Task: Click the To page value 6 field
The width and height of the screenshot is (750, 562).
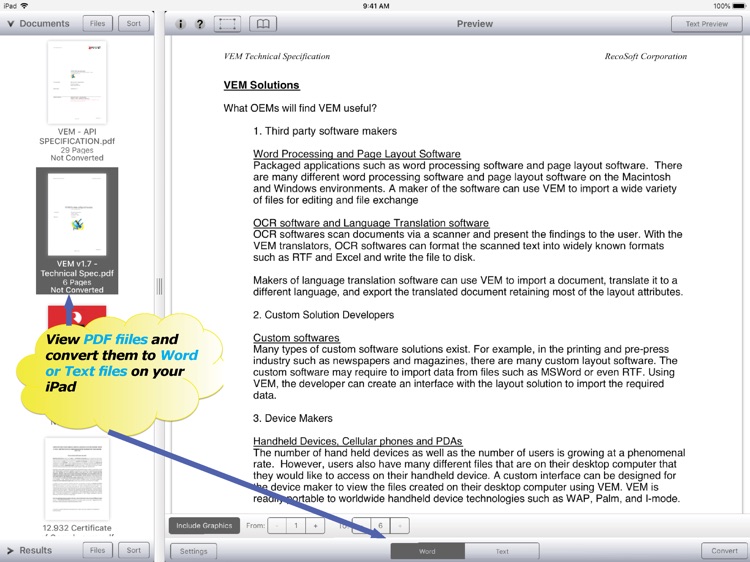Action: coord(381,526)
